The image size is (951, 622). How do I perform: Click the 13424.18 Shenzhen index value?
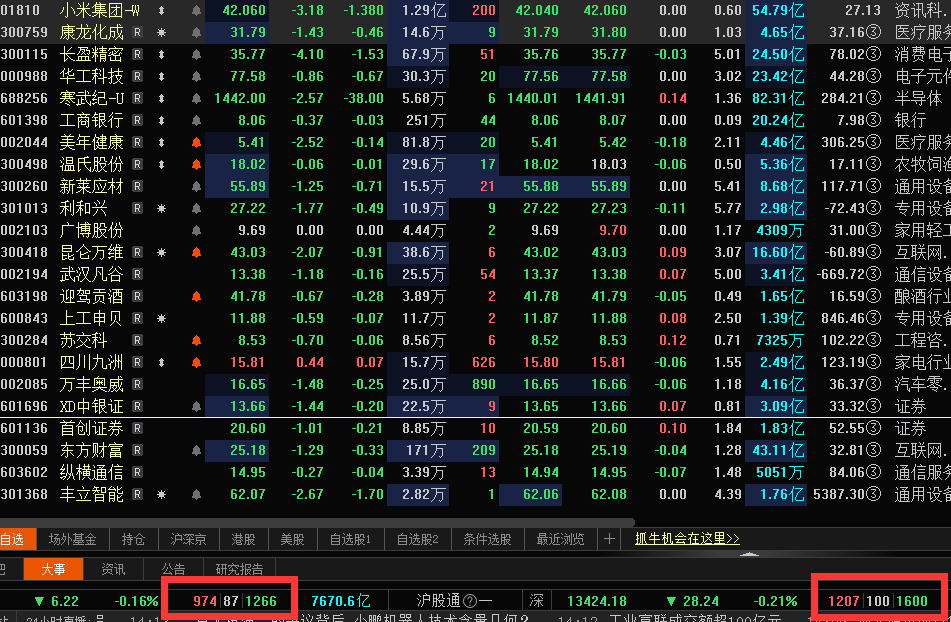point(597,601)
